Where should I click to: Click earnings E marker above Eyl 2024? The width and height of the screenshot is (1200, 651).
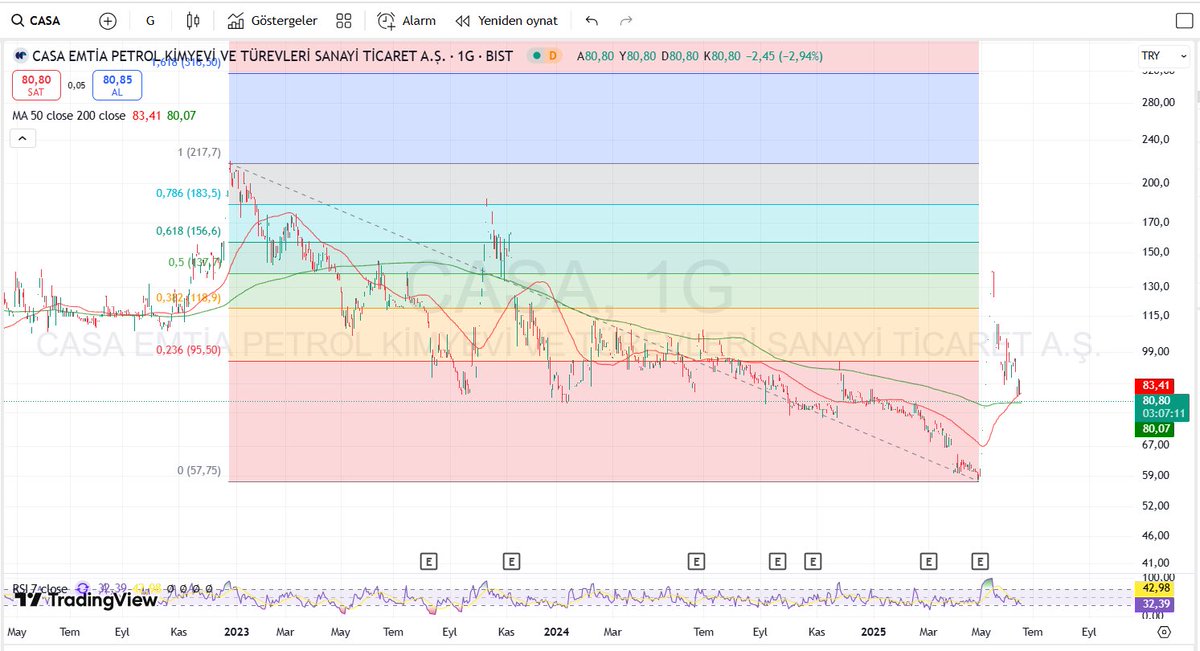(x=777, y=561)
